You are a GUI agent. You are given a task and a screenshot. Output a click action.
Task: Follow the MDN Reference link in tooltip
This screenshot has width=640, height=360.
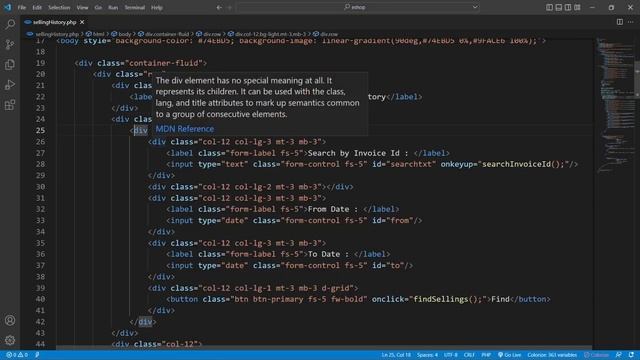coord(184,129)
